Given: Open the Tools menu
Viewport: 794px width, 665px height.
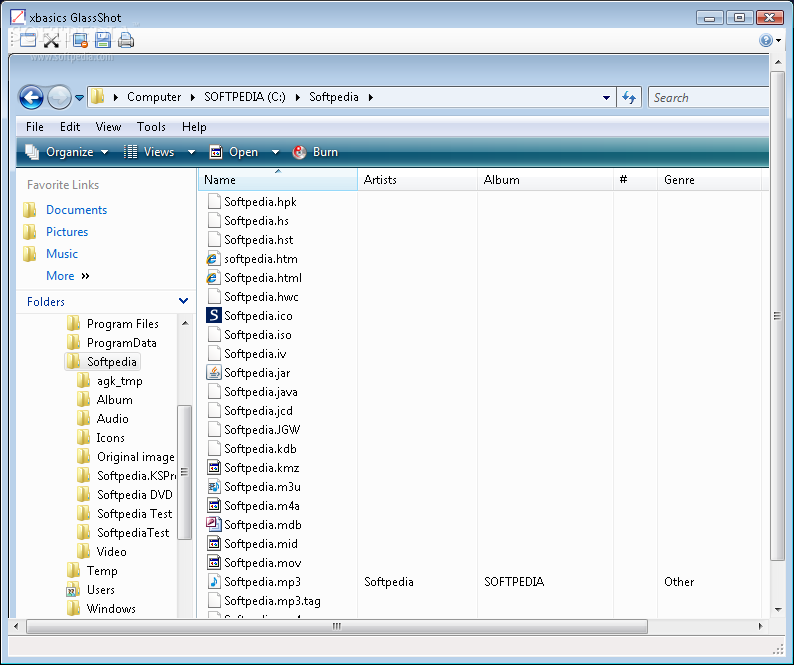Looking at the screenshot, I should 151,127.
